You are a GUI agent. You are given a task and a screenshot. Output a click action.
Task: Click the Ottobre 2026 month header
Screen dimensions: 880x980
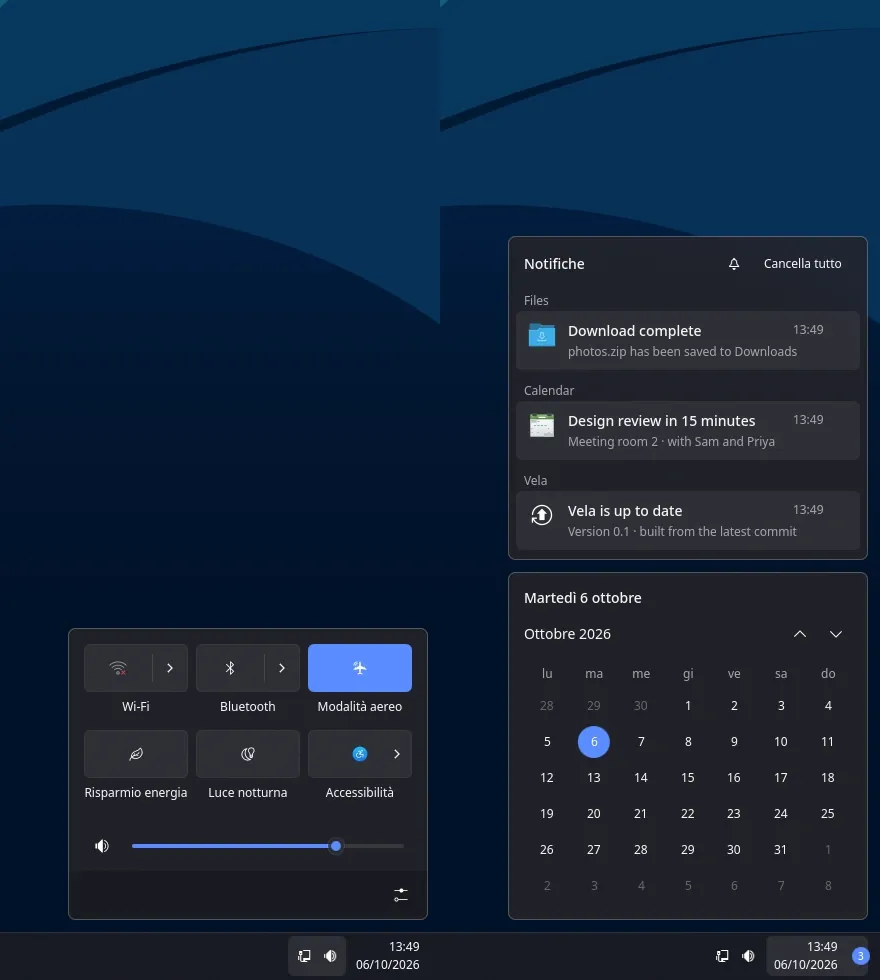(568, 634)
